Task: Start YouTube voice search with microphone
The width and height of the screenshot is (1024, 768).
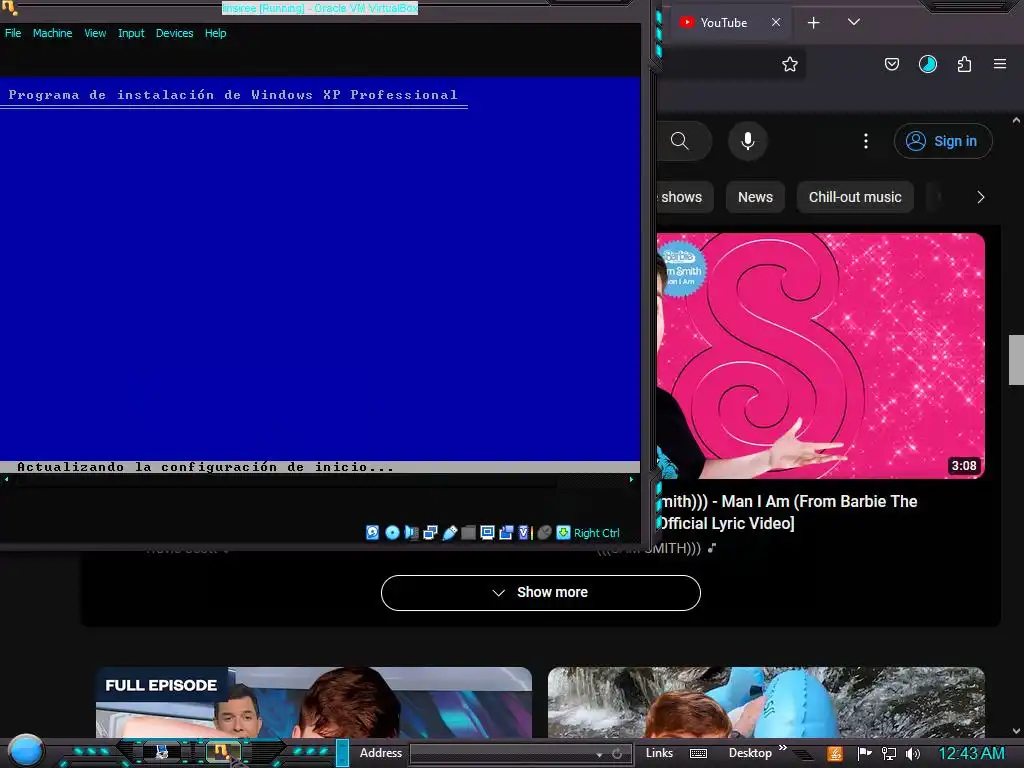Action: point(748,141)
